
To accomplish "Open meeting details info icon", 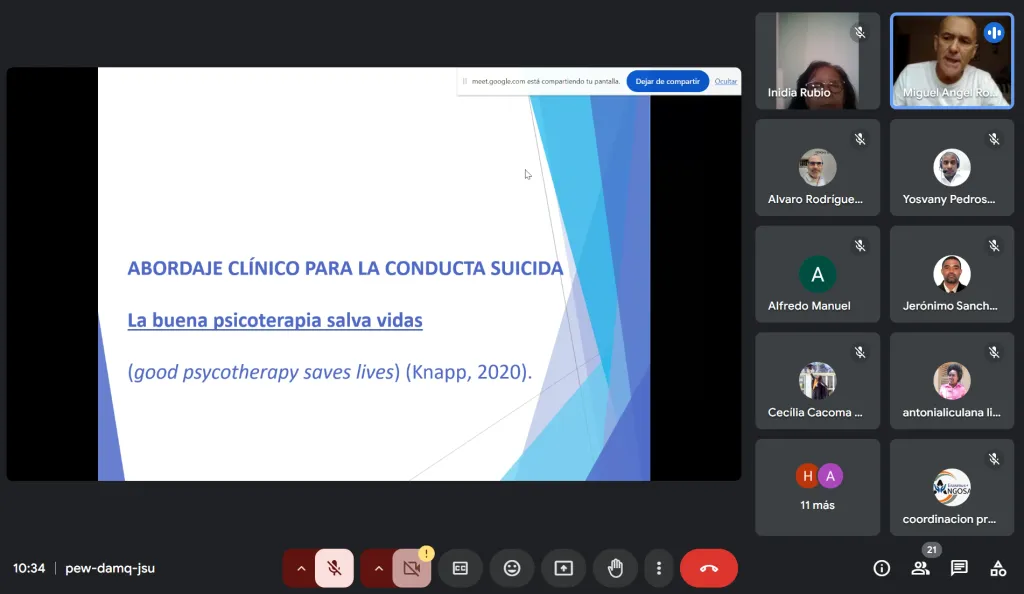I will [x=881, y=568].
